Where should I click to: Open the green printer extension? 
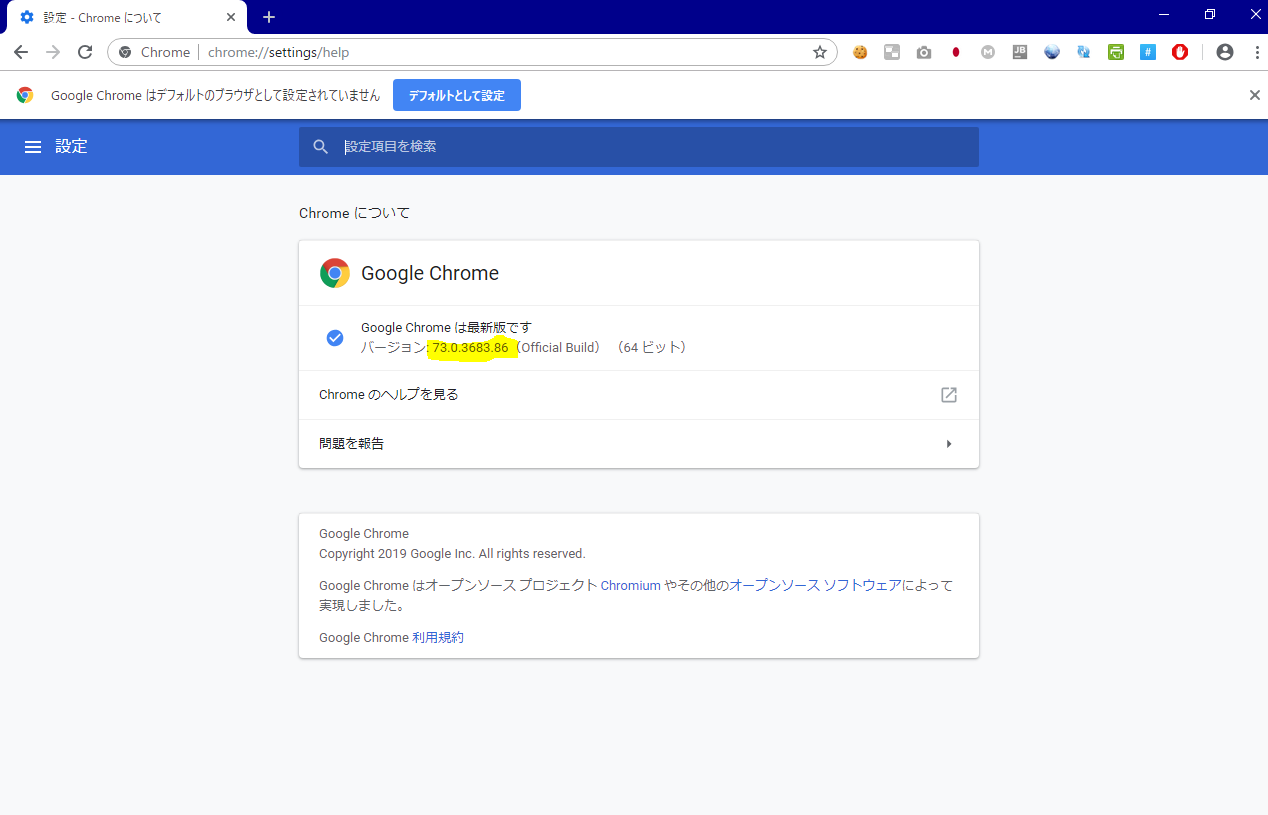point(1116,53)
